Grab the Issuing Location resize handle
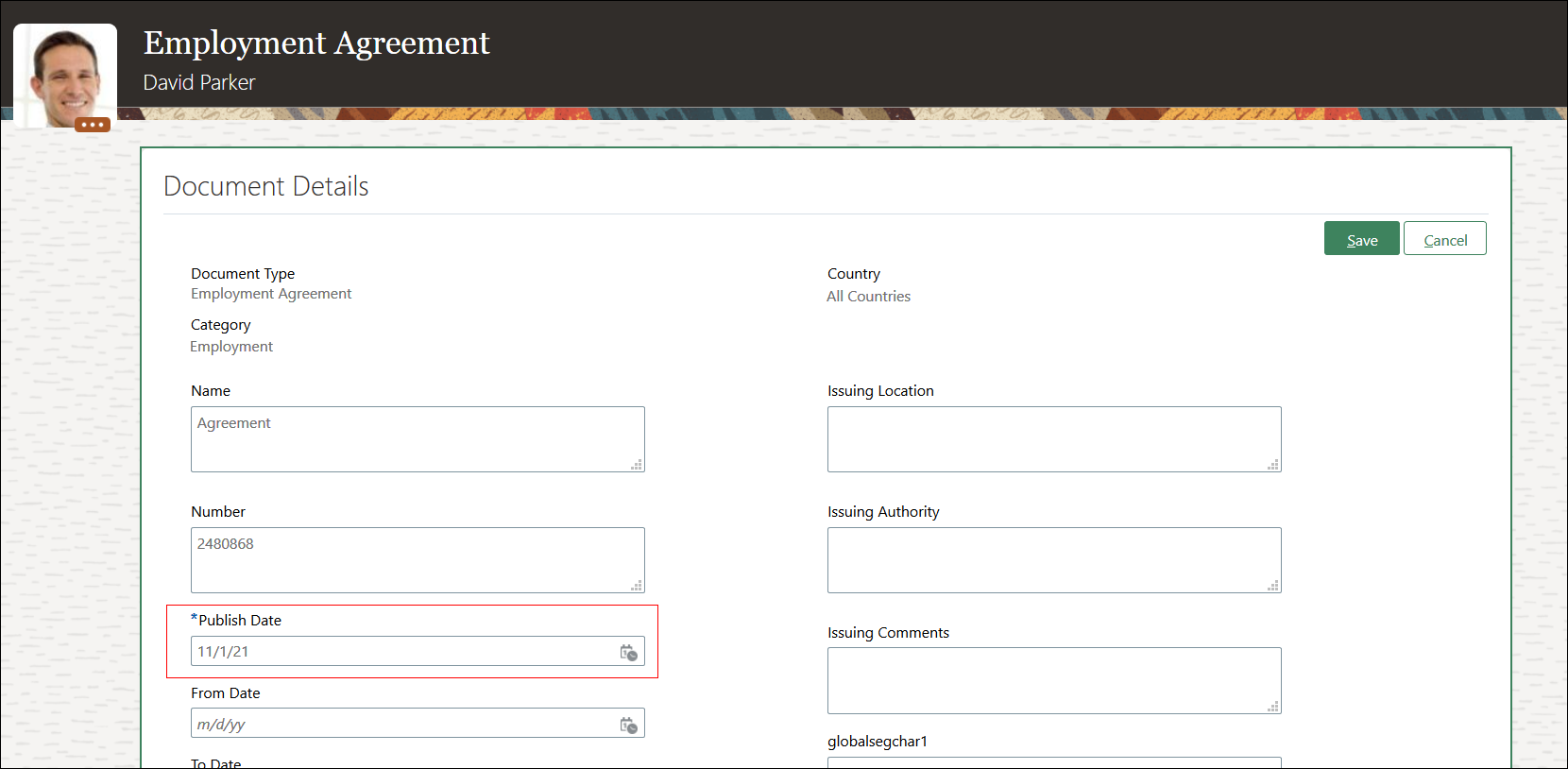The height and width of the screenshot is (769, 1568). [1274, 465]
